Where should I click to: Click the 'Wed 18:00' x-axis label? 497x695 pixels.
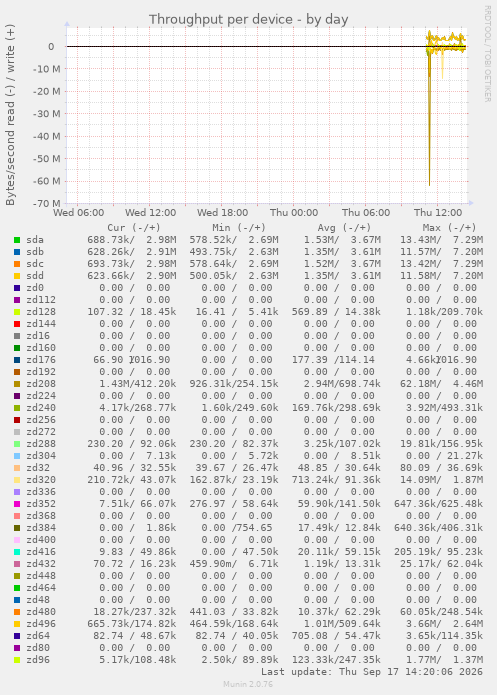(x=223, y=213)
